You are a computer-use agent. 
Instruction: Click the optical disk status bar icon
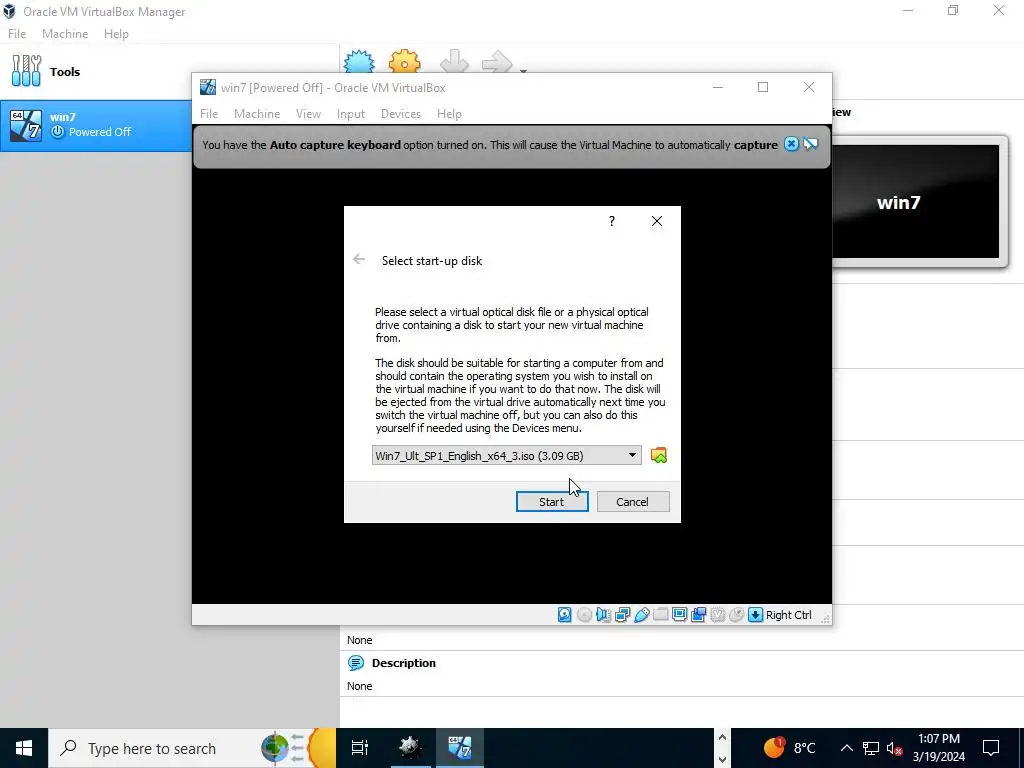[584, 615]
